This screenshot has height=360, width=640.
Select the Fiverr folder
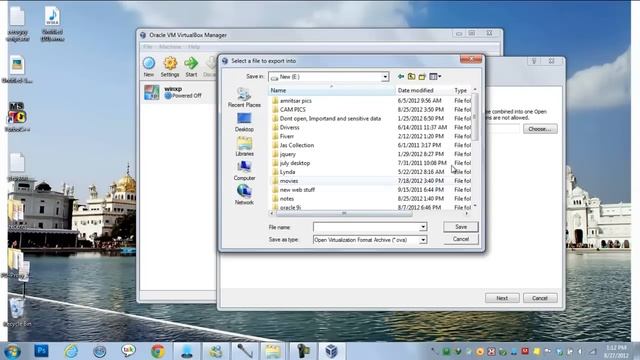point(287,136)
